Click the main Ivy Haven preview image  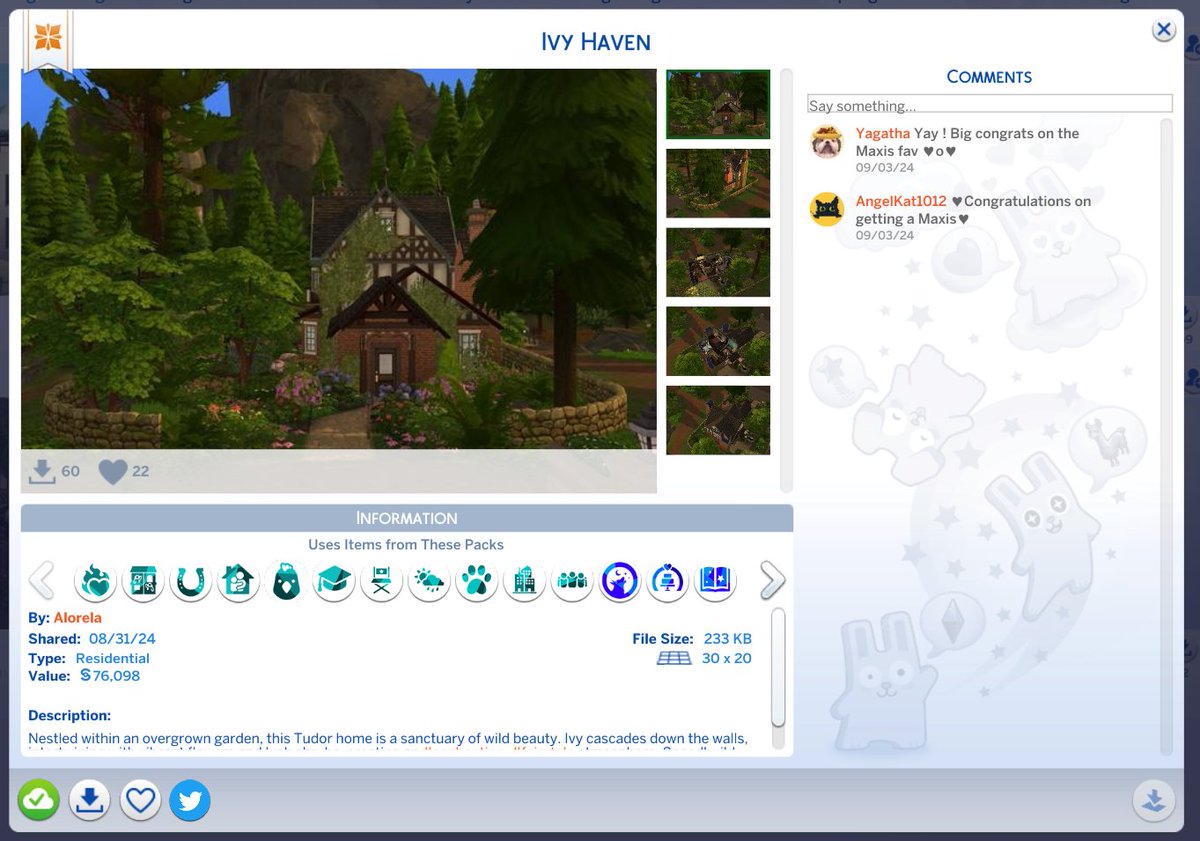(x=339, y=259)
